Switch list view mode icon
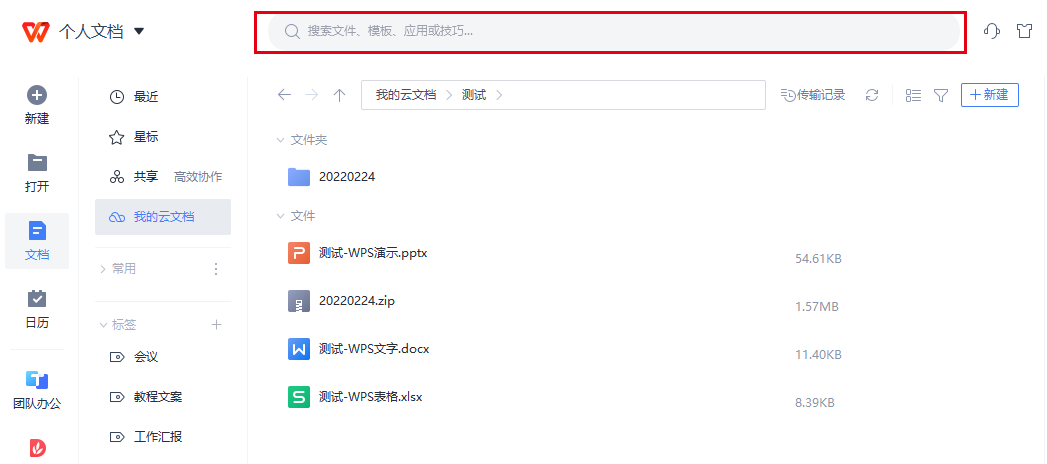This screenshot has height=464, width=1047. pyautogui.click(x=913, y=95)
